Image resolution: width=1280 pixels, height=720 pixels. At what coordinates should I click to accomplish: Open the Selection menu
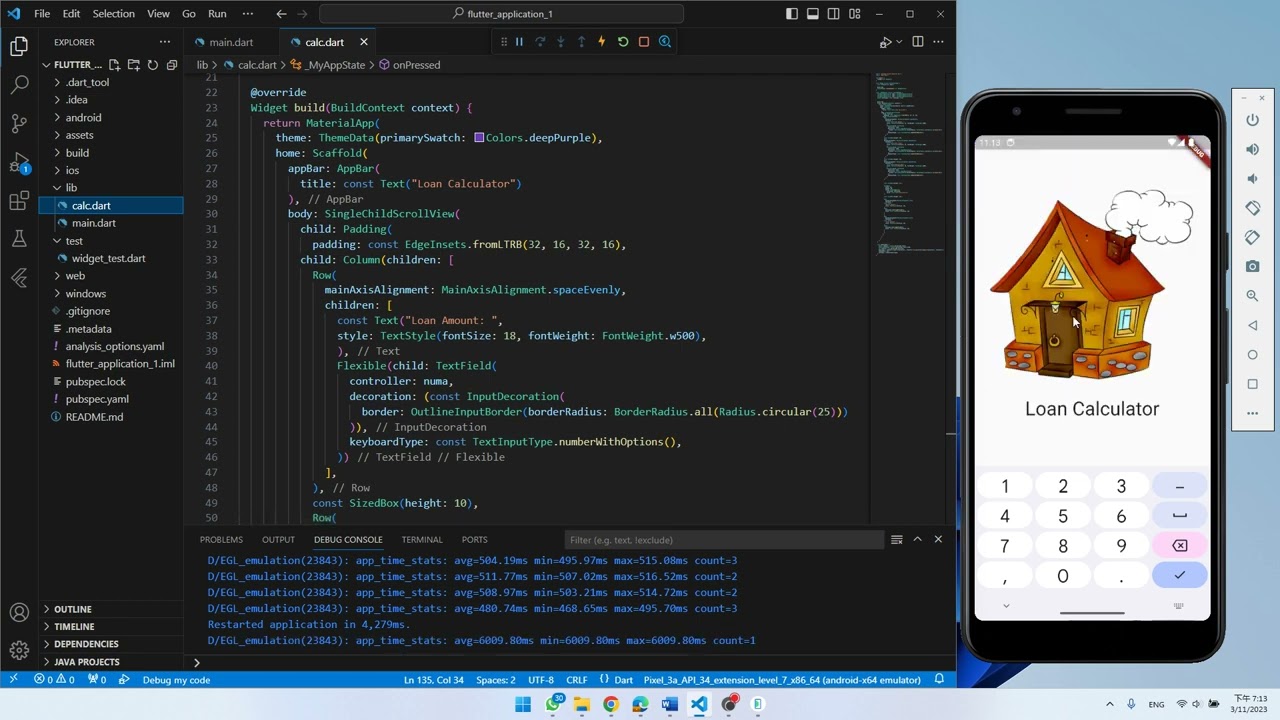tap(113, 14)
